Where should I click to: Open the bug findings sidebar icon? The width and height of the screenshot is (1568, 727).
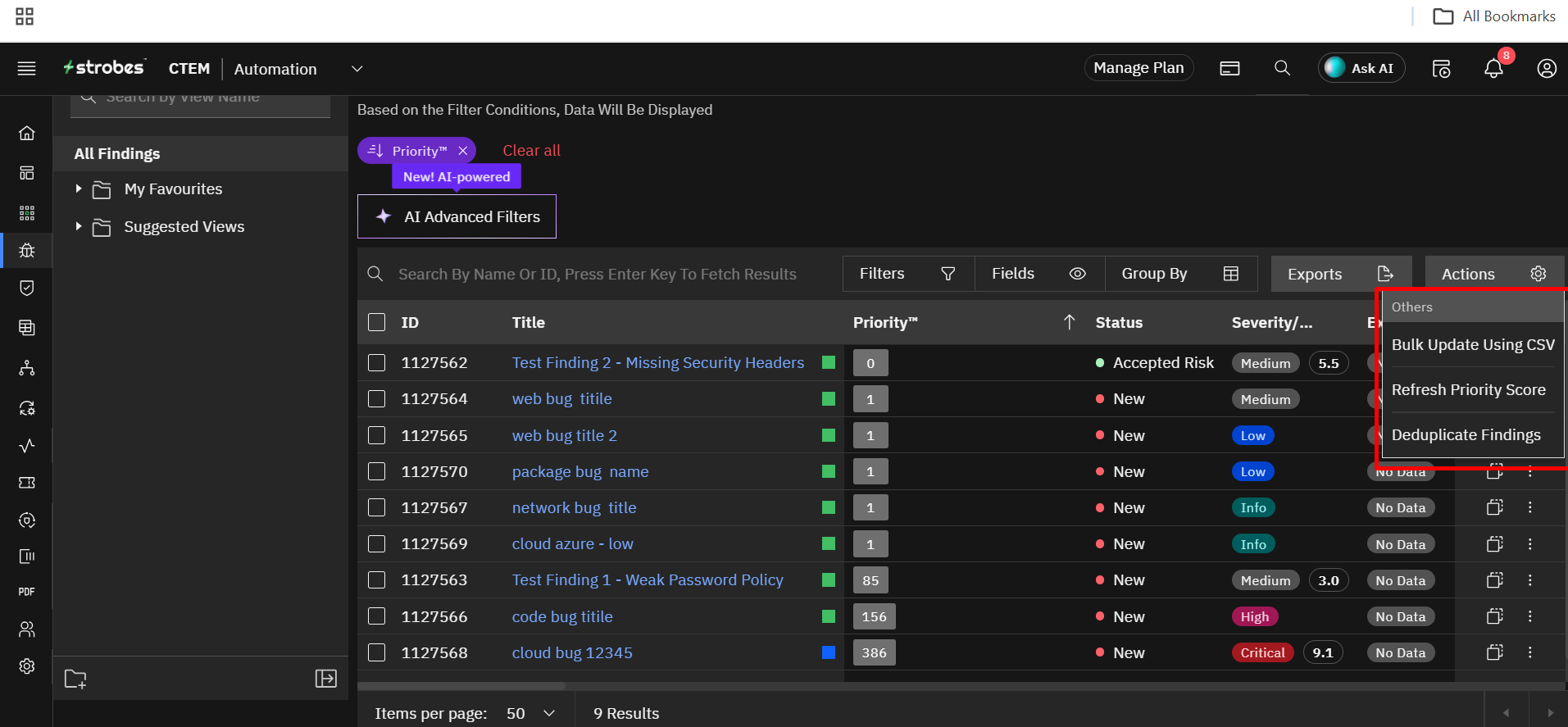click(27, 251)
